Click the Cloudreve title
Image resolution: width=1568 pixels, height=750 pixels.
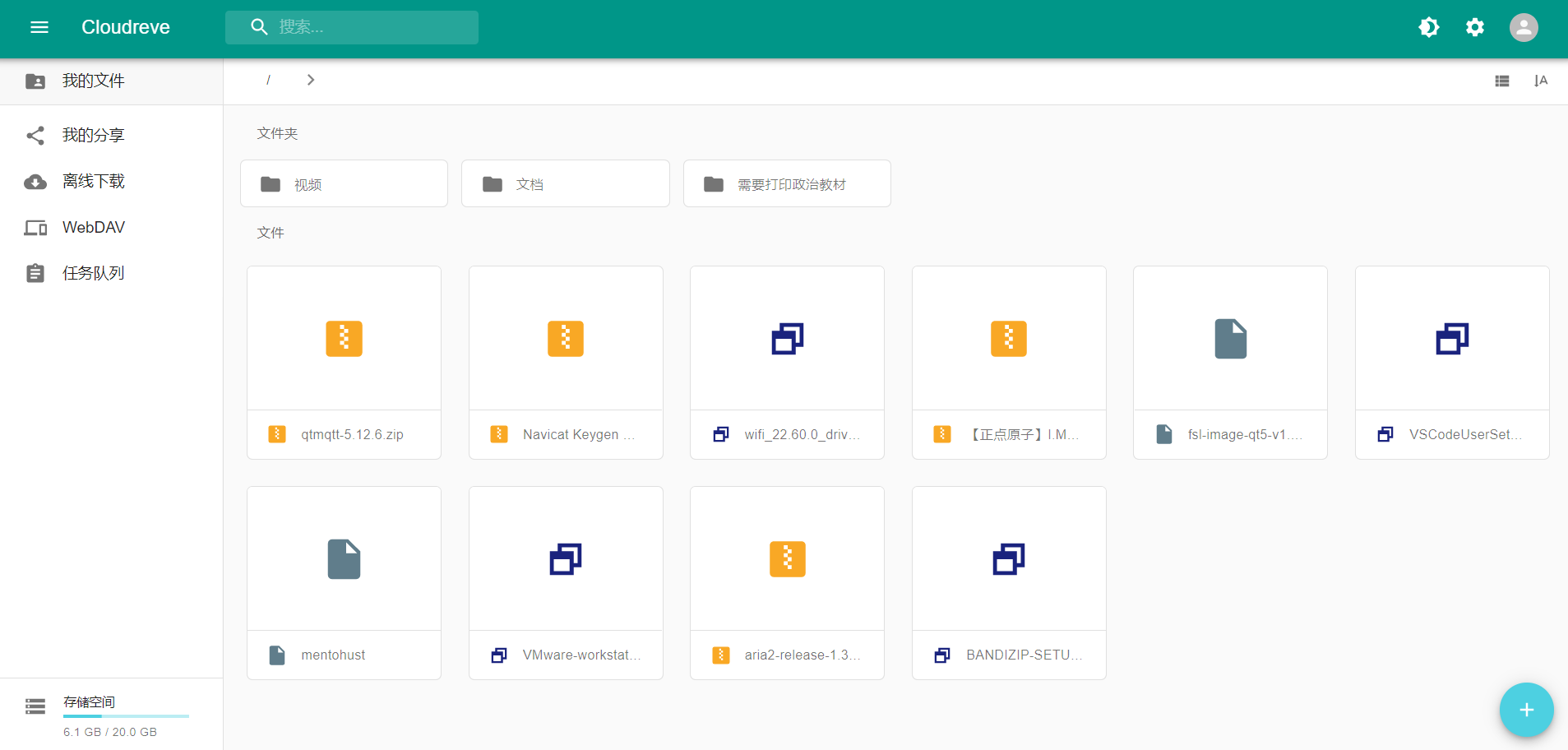(x=126, y=27)
